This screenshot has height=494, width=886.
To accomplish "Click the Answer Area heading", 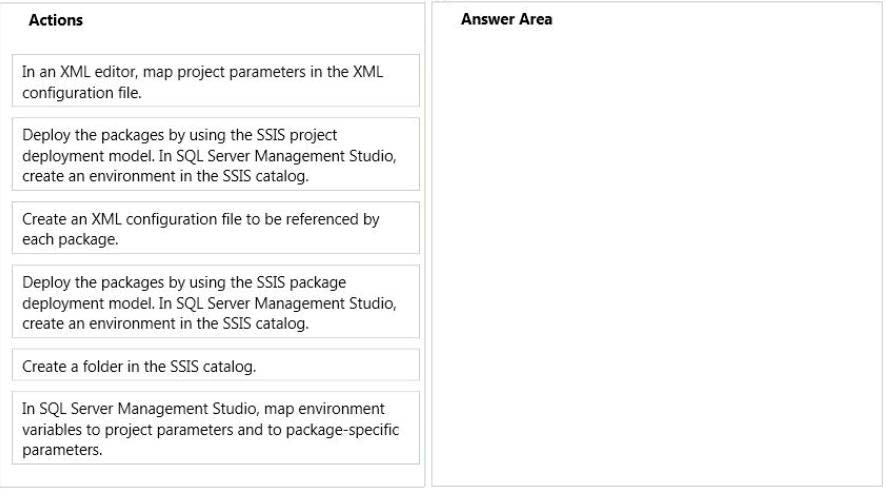I will (x=506, y=19).
